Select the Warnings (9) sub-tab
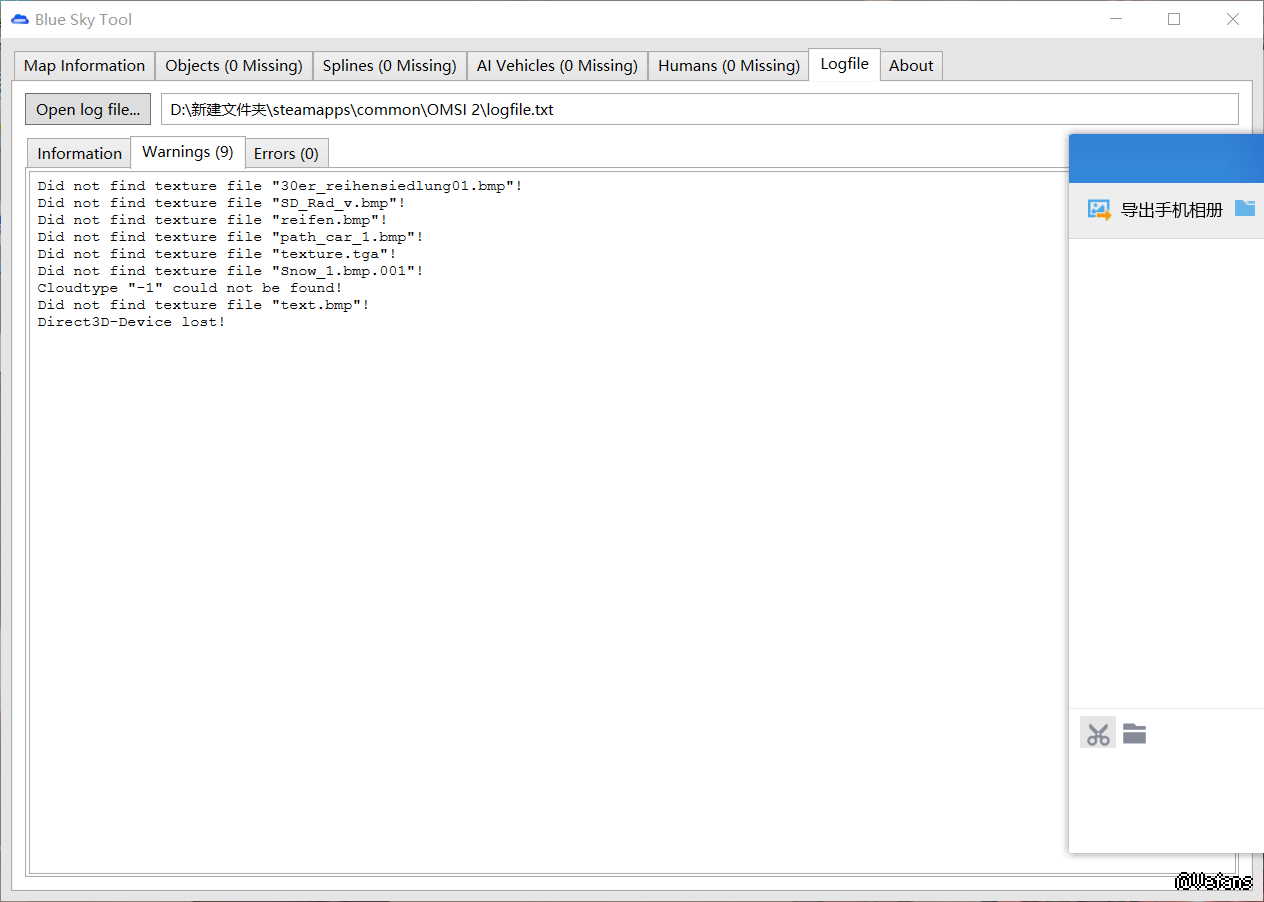The height and width of the screenshot is (902, 1264). 188,152
